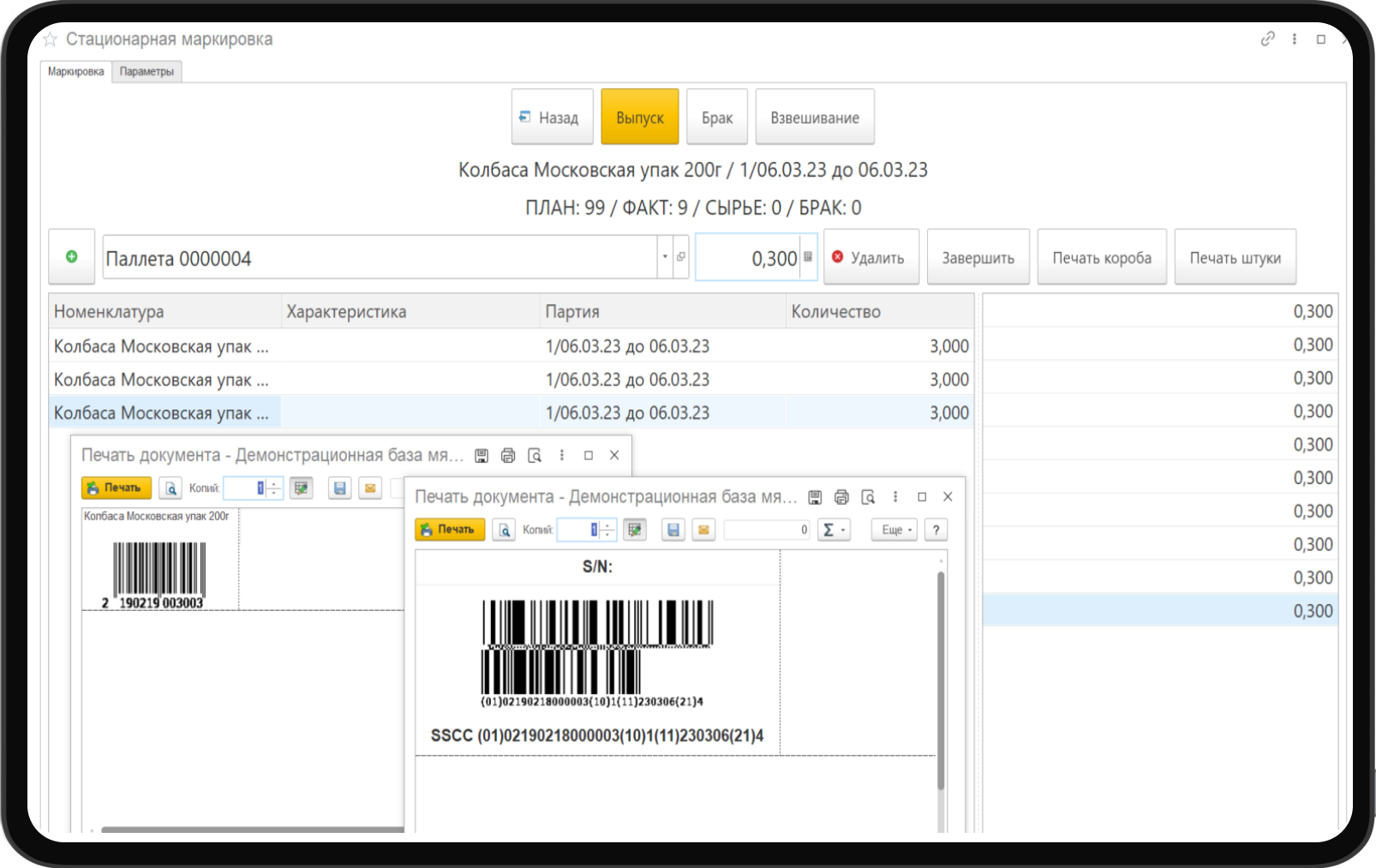Click the 0,300 weight input field

748,257
